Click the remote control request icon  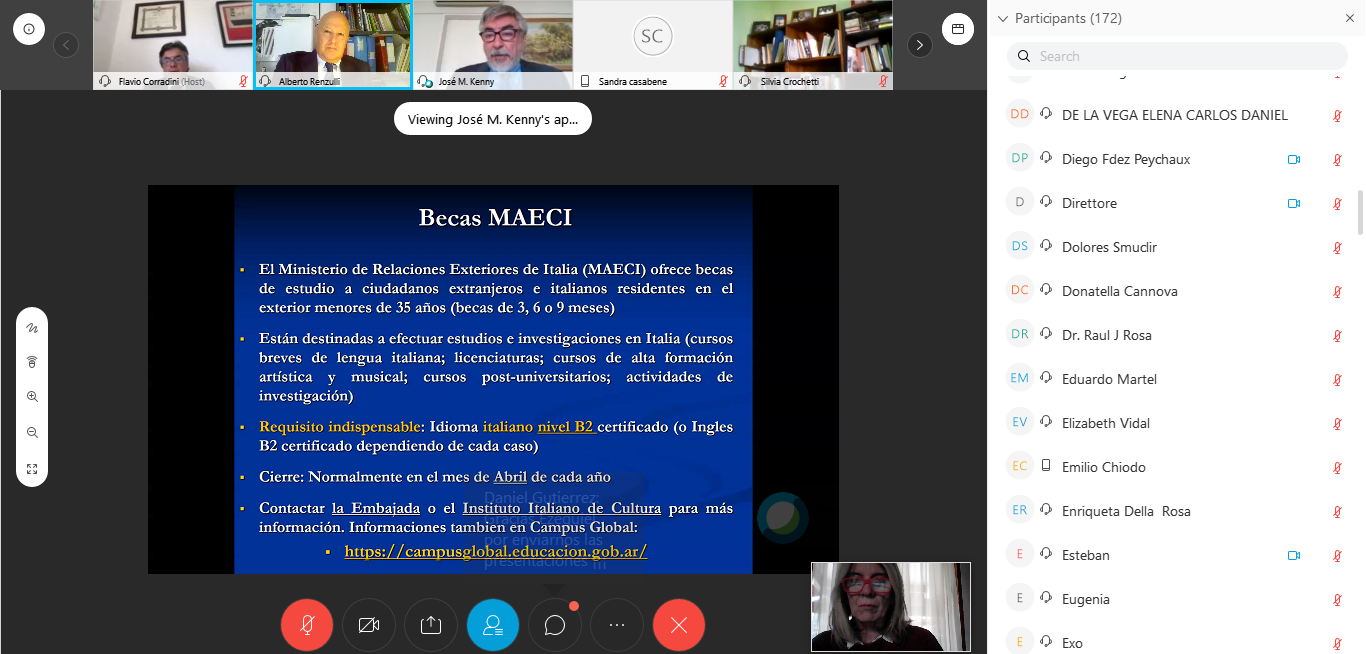pyautogui.click(x=32, y=362)
